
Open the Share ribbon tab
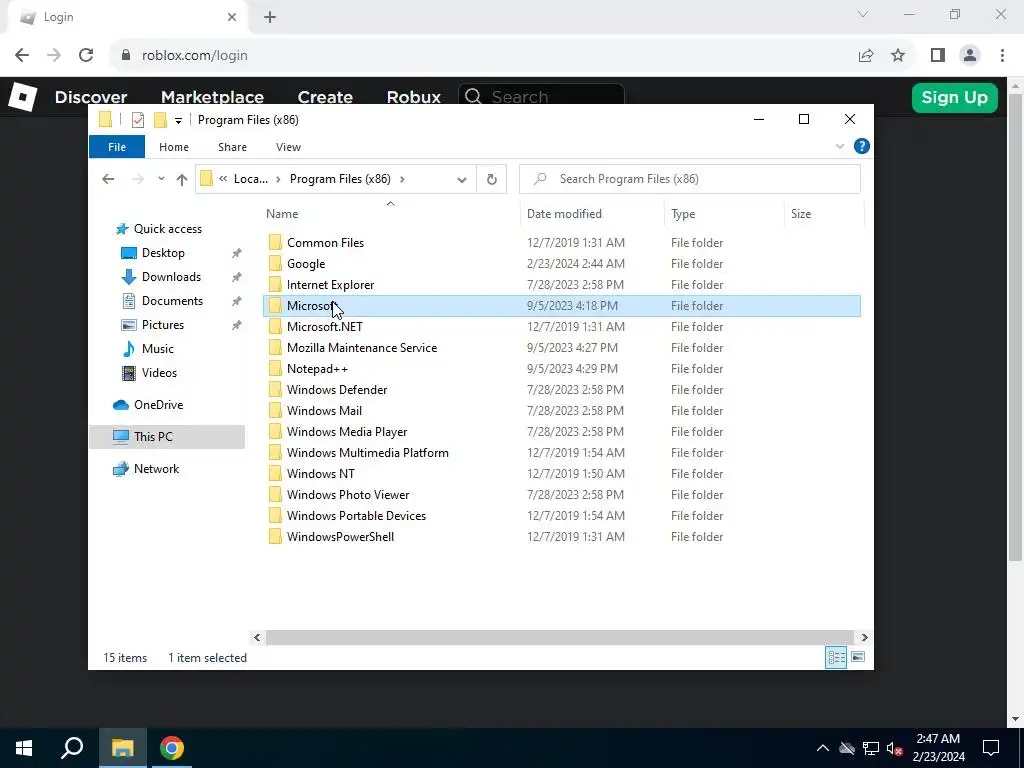(232, 147)
